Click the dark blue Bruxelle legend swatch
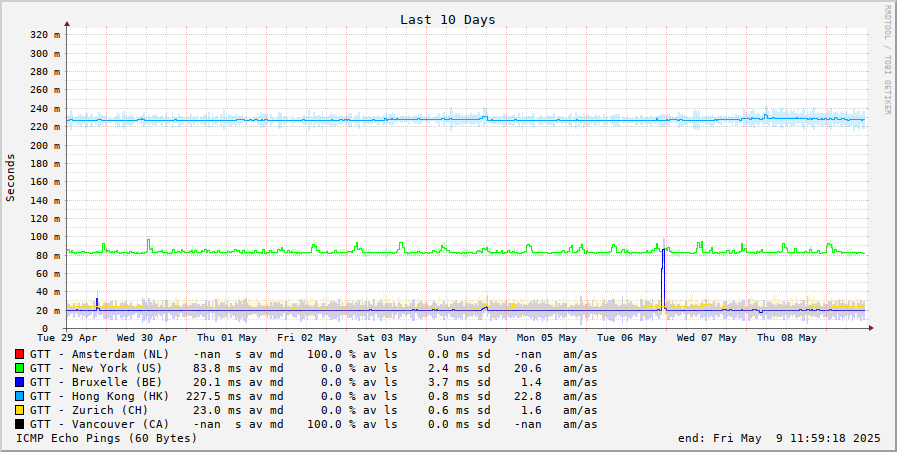This screenshot has width=897, height=452. point(19,382)
